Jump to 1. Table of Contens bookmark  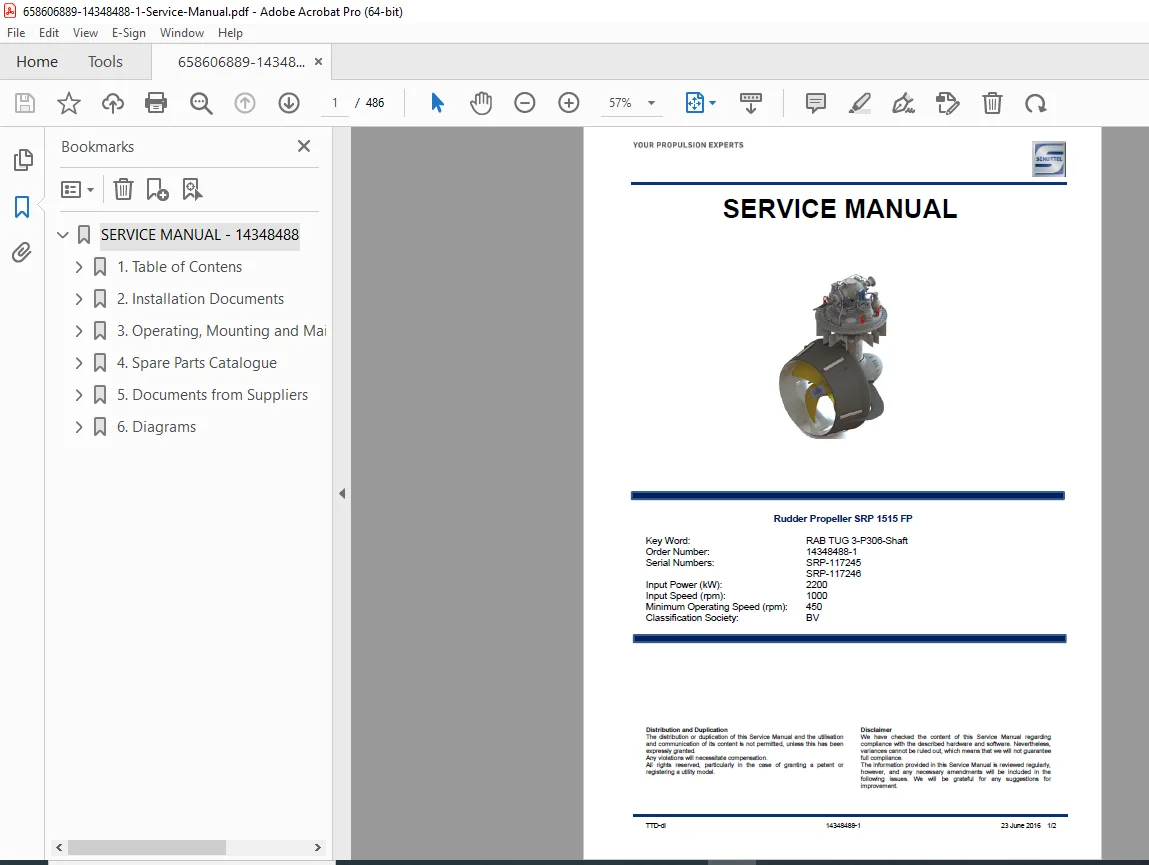pyautogui.click(x=180, y=268)
